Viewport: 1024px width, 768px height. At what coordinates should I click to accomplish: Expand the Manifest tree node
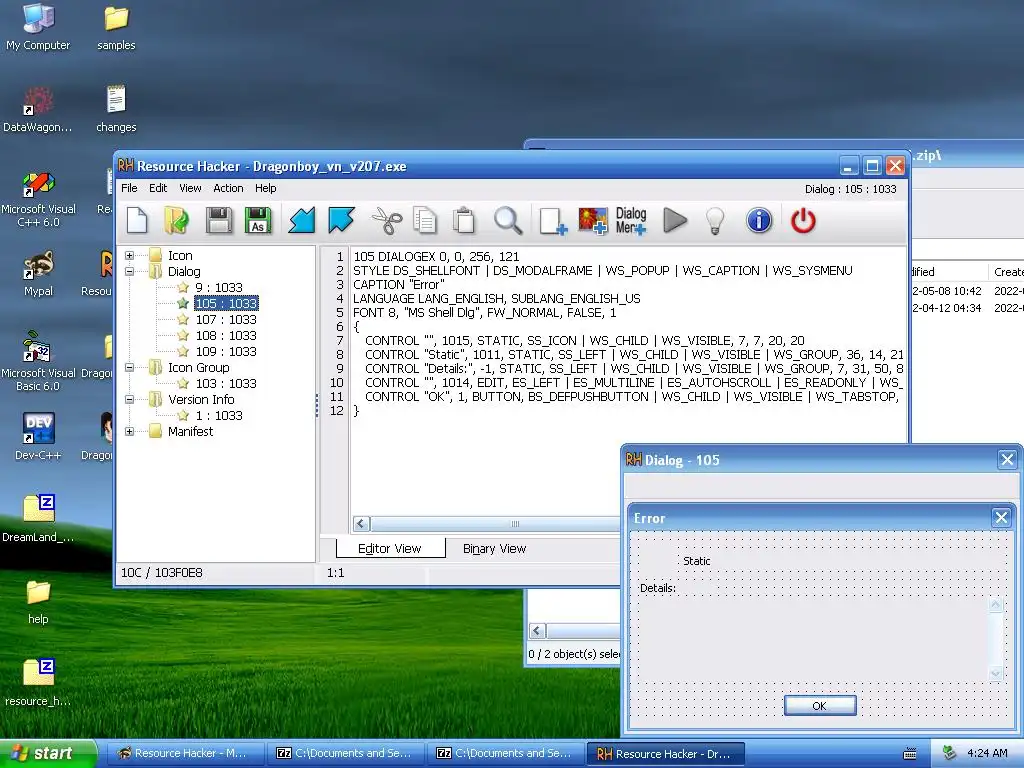(x=129, y=432)
